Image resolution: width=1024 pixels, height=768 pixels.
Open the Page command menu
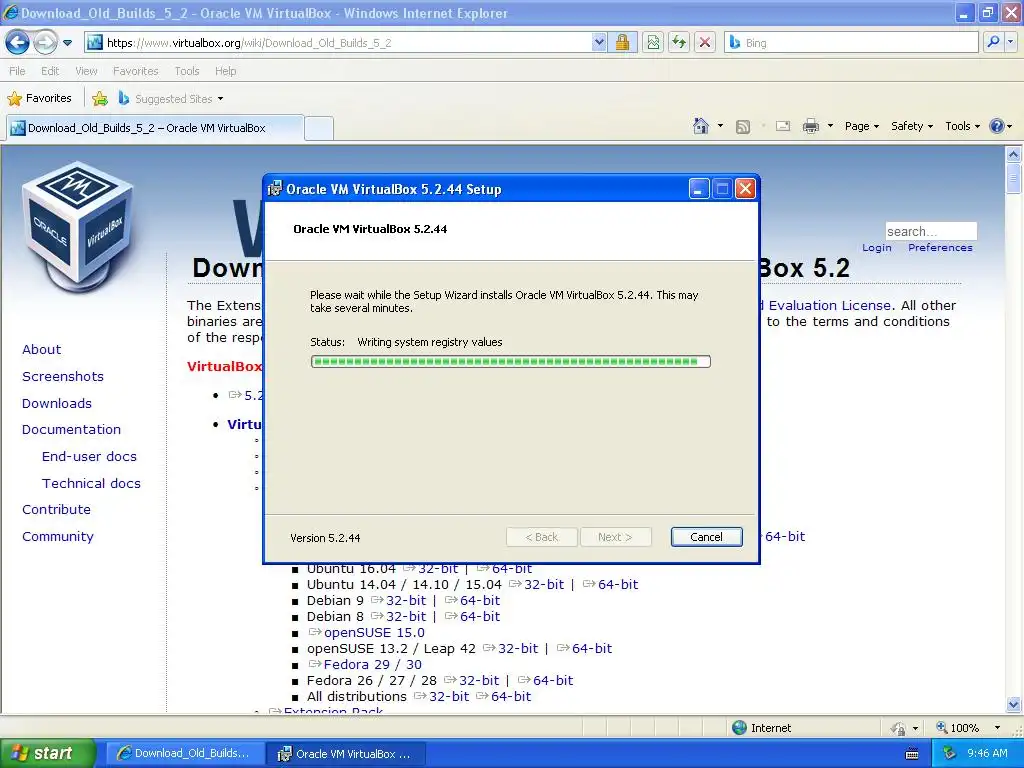point(861,126)
